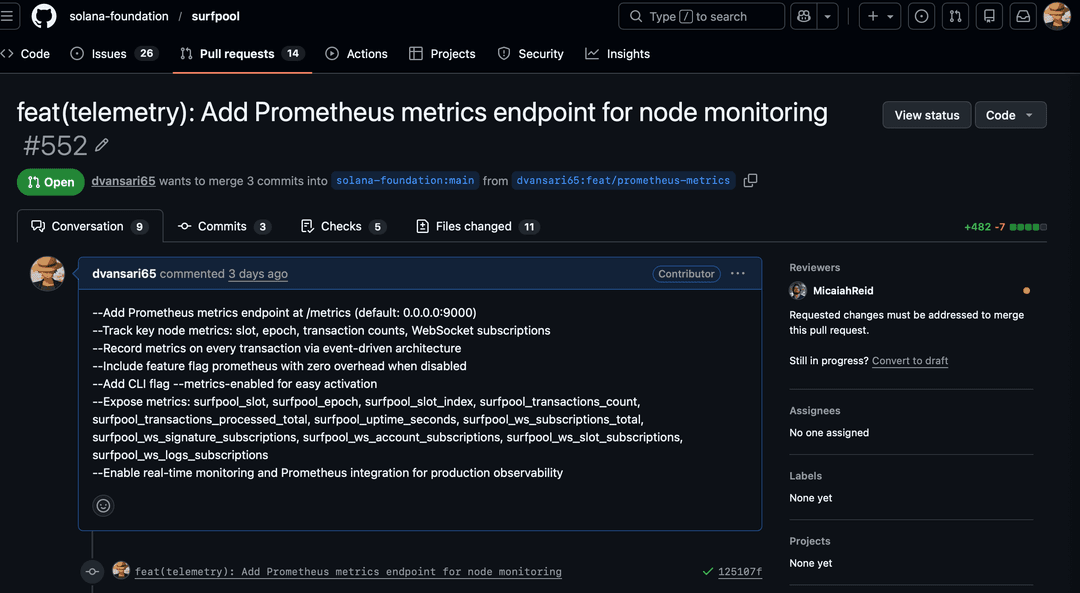Open the comment options ellipsis menu

(x=738, y=274)
